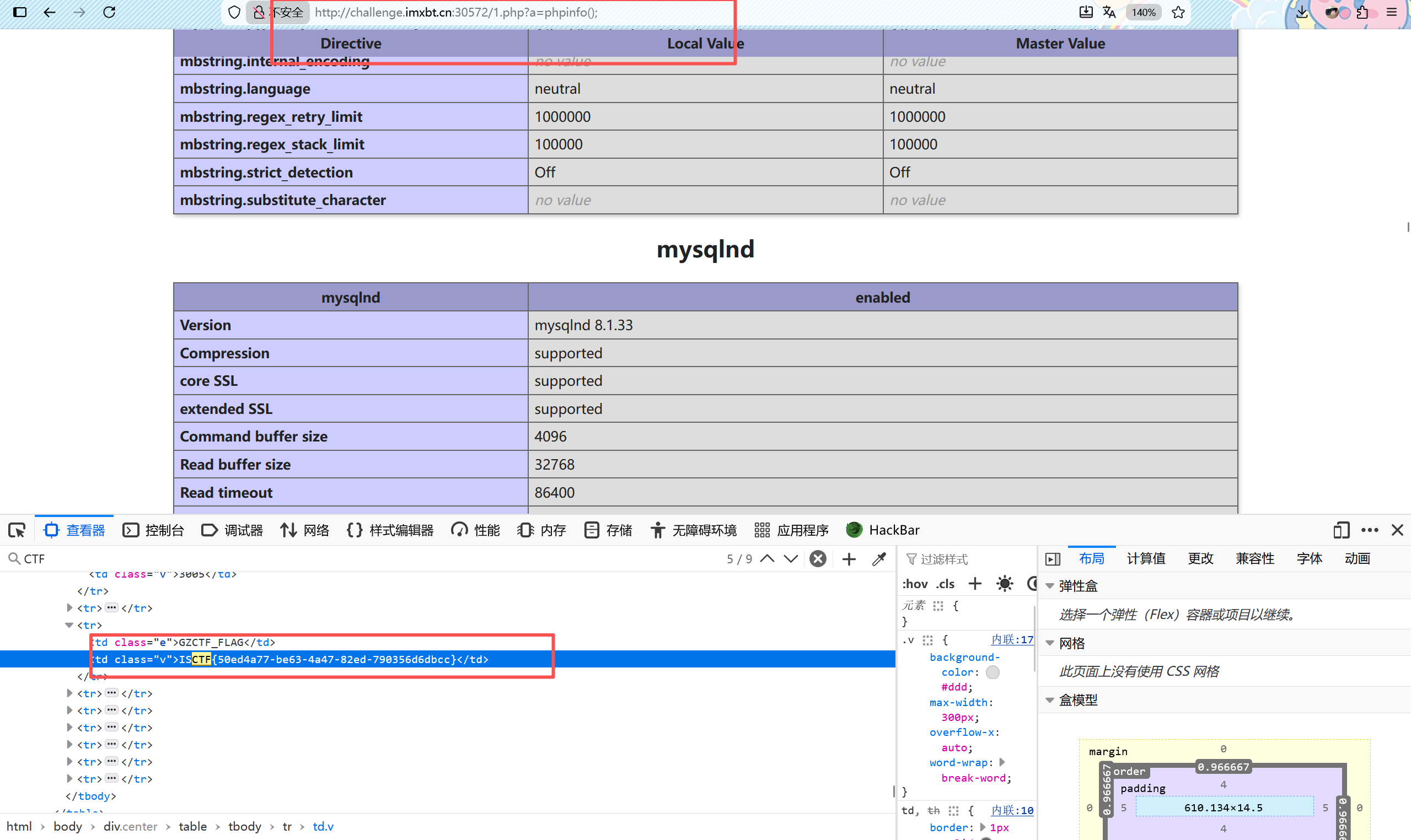Viewport: 1411px width, 840px height.
Task: Open the DevTools customize menu (three dots)
Action: (1370, 530)
